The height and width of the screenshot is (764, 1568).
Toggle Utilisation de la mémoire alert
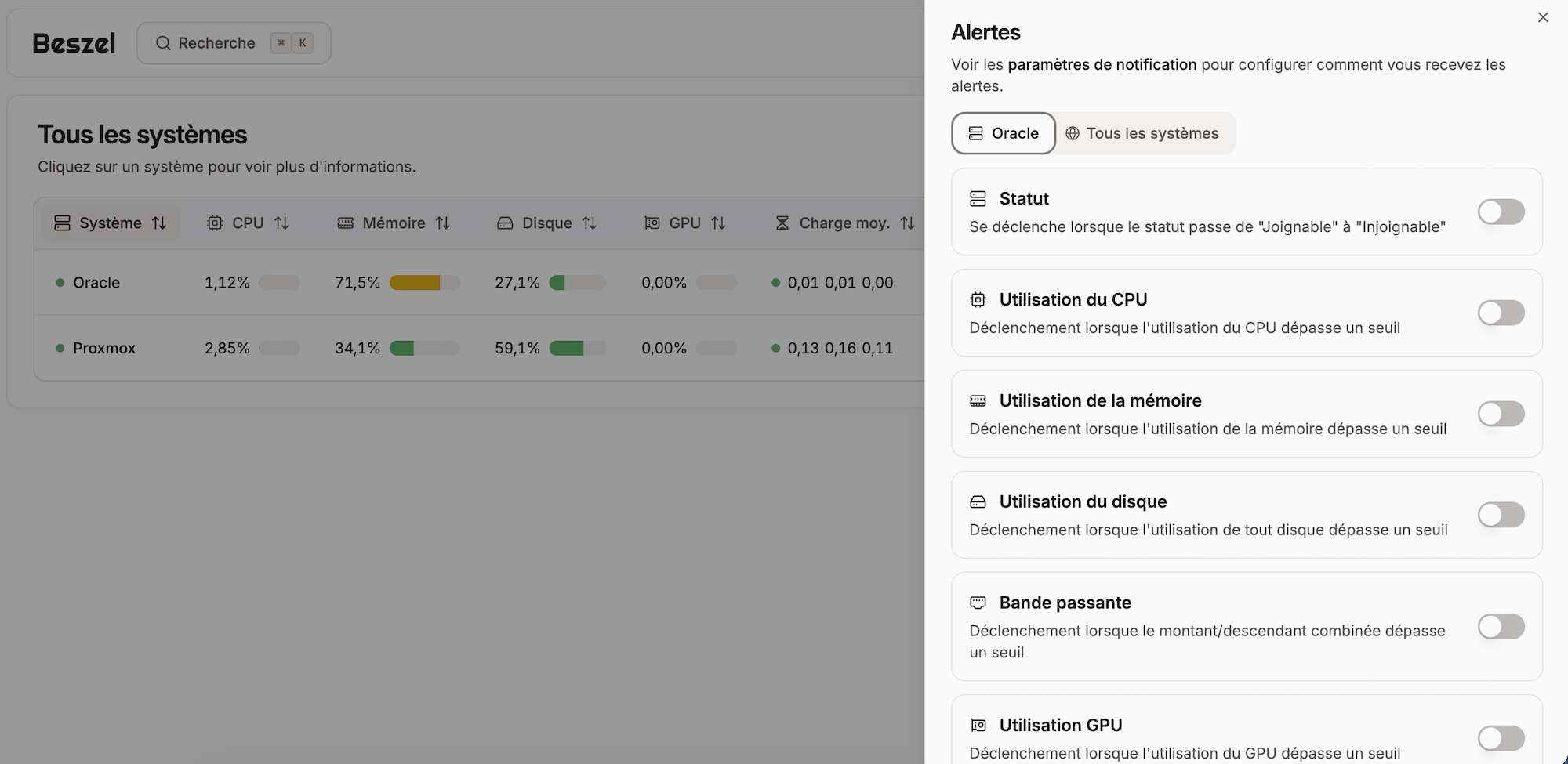tap(1500, 414)
